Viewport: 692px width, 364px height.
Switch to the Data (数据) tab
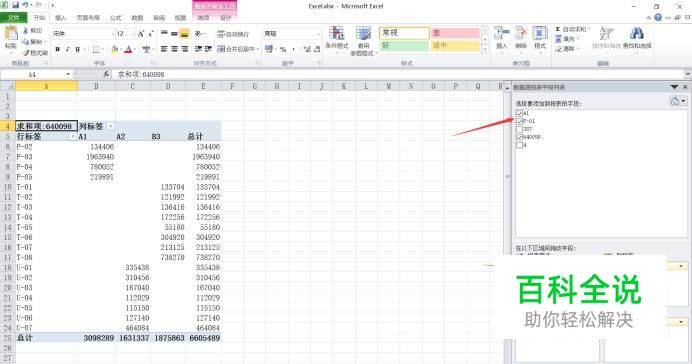(137, 18)
